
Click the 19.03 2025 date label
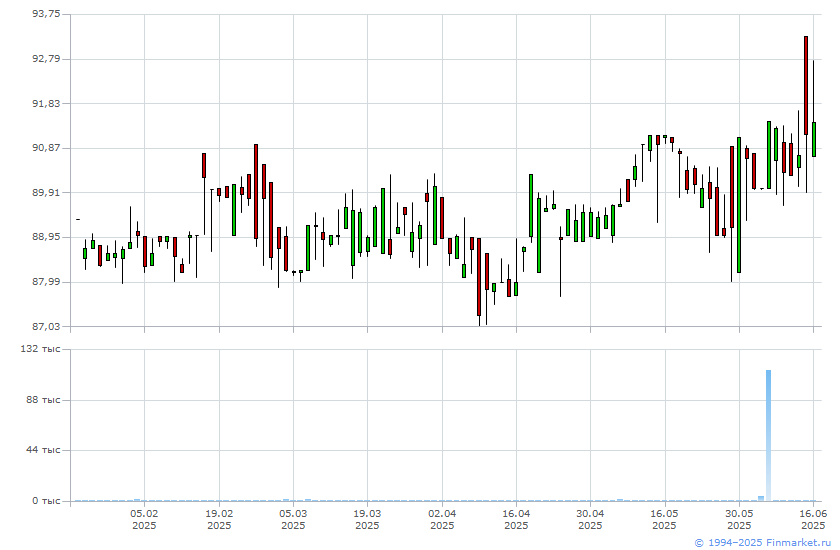point(367,519)
